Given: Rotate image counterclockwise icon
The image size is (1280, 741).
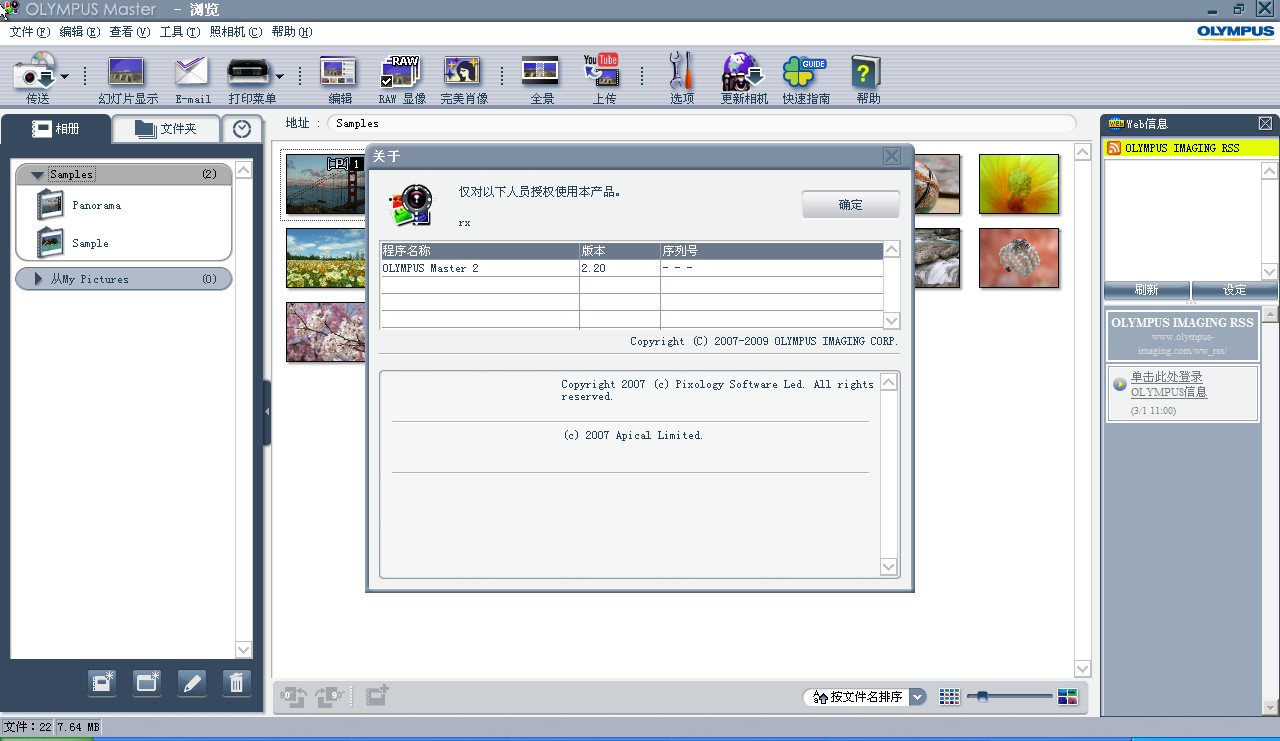Looking at the screenshot, I should coord(294,696).
